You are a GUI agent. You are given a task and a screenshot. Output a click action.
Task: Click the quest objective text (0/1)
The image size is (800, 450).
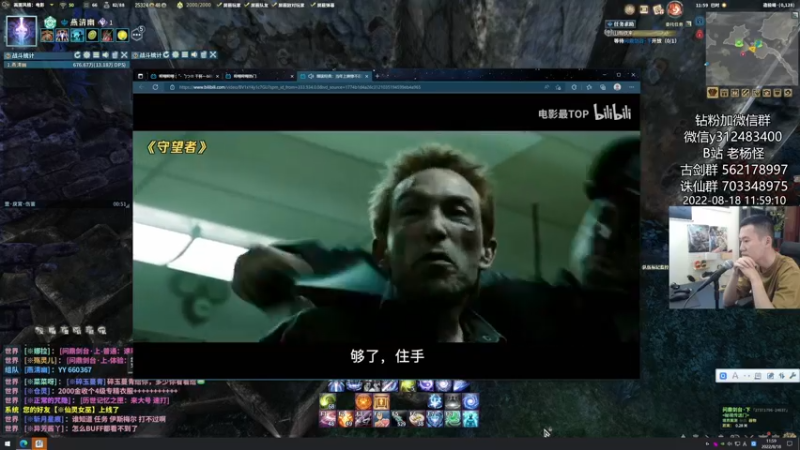click(645, 41)
